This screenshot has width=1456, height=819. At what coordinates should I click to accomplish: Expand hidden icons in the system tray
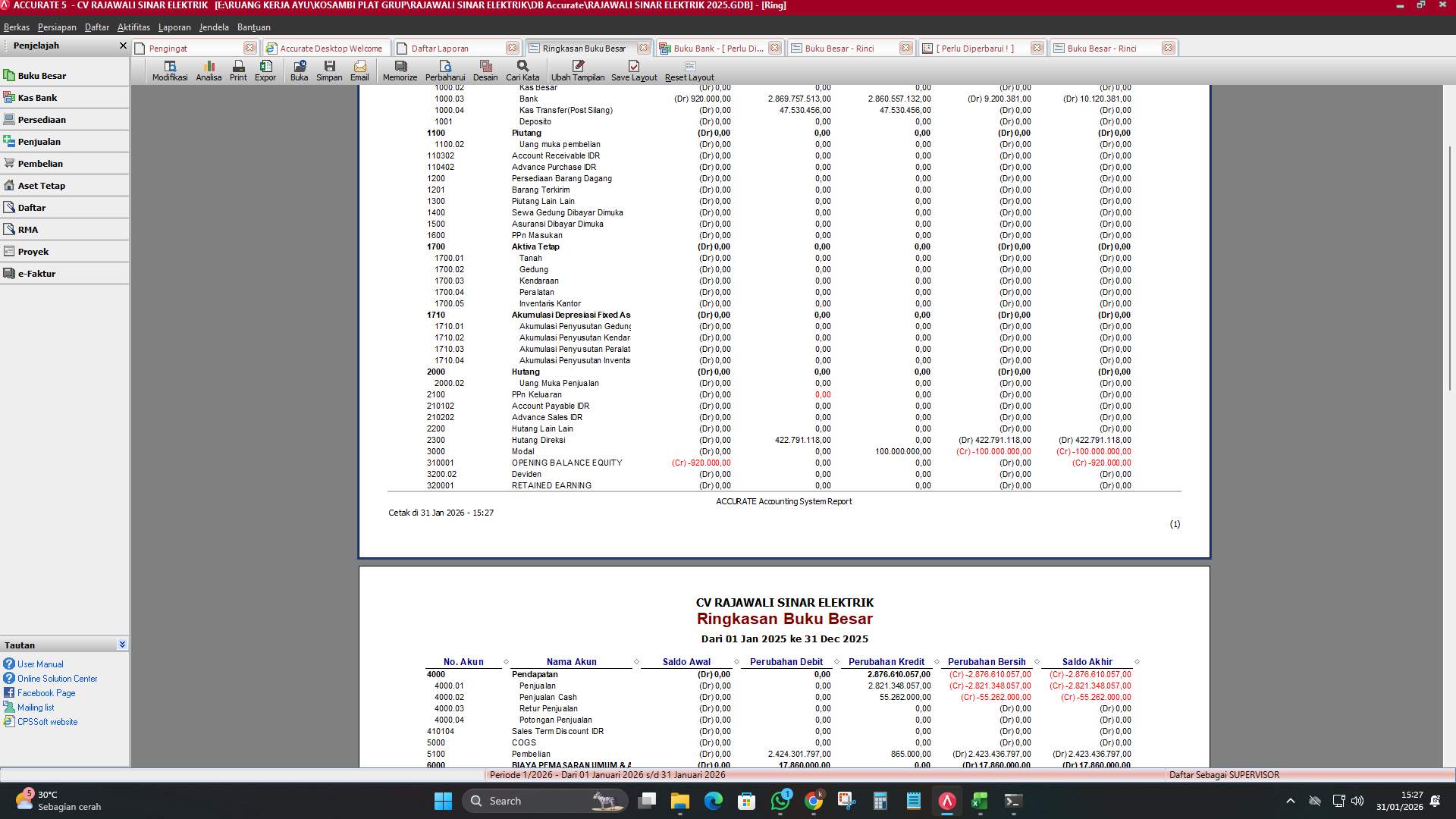1289,800
